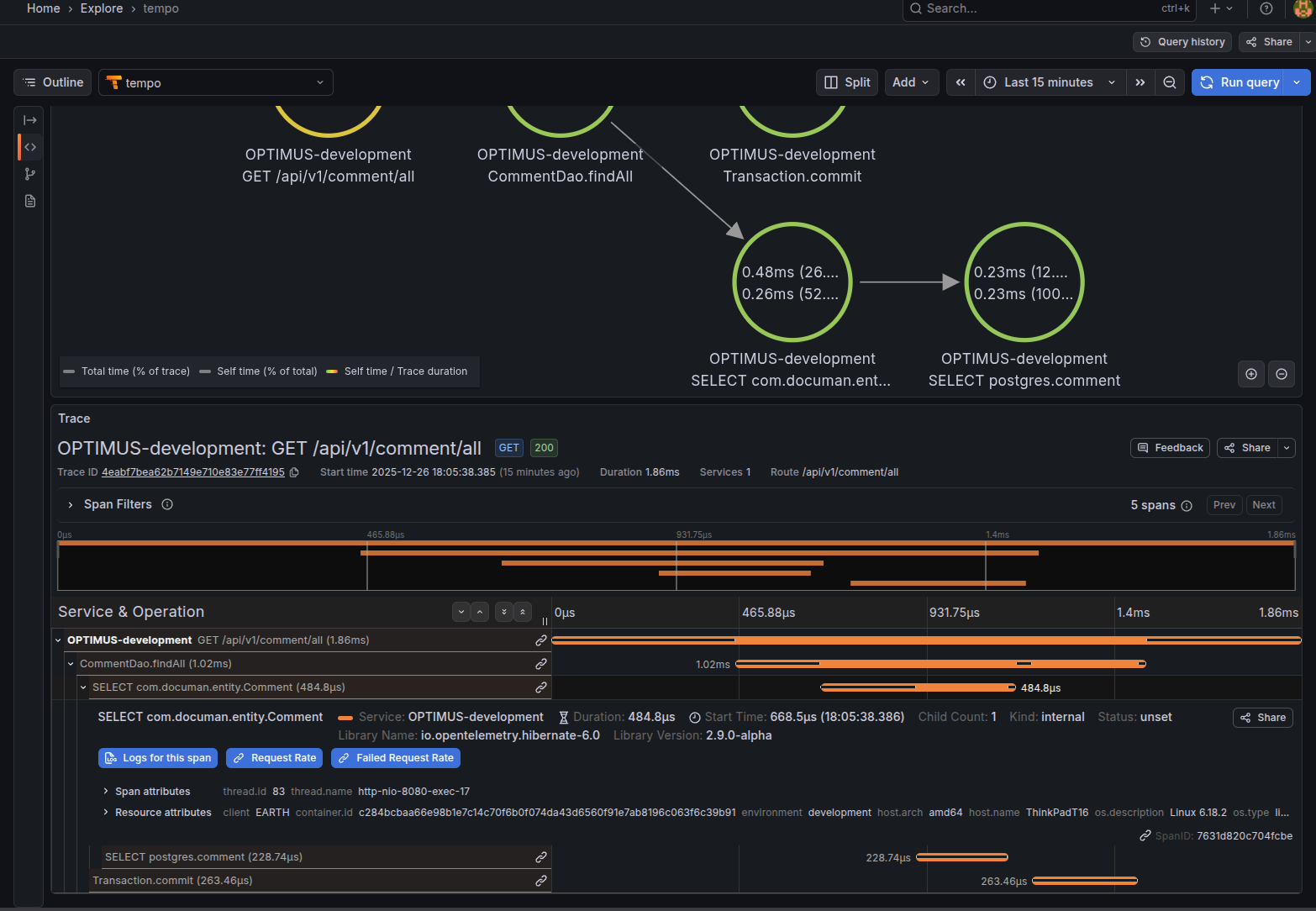Open the Add dropdown menu
The width and height of the screenshot is (1316, 911).
911,82
